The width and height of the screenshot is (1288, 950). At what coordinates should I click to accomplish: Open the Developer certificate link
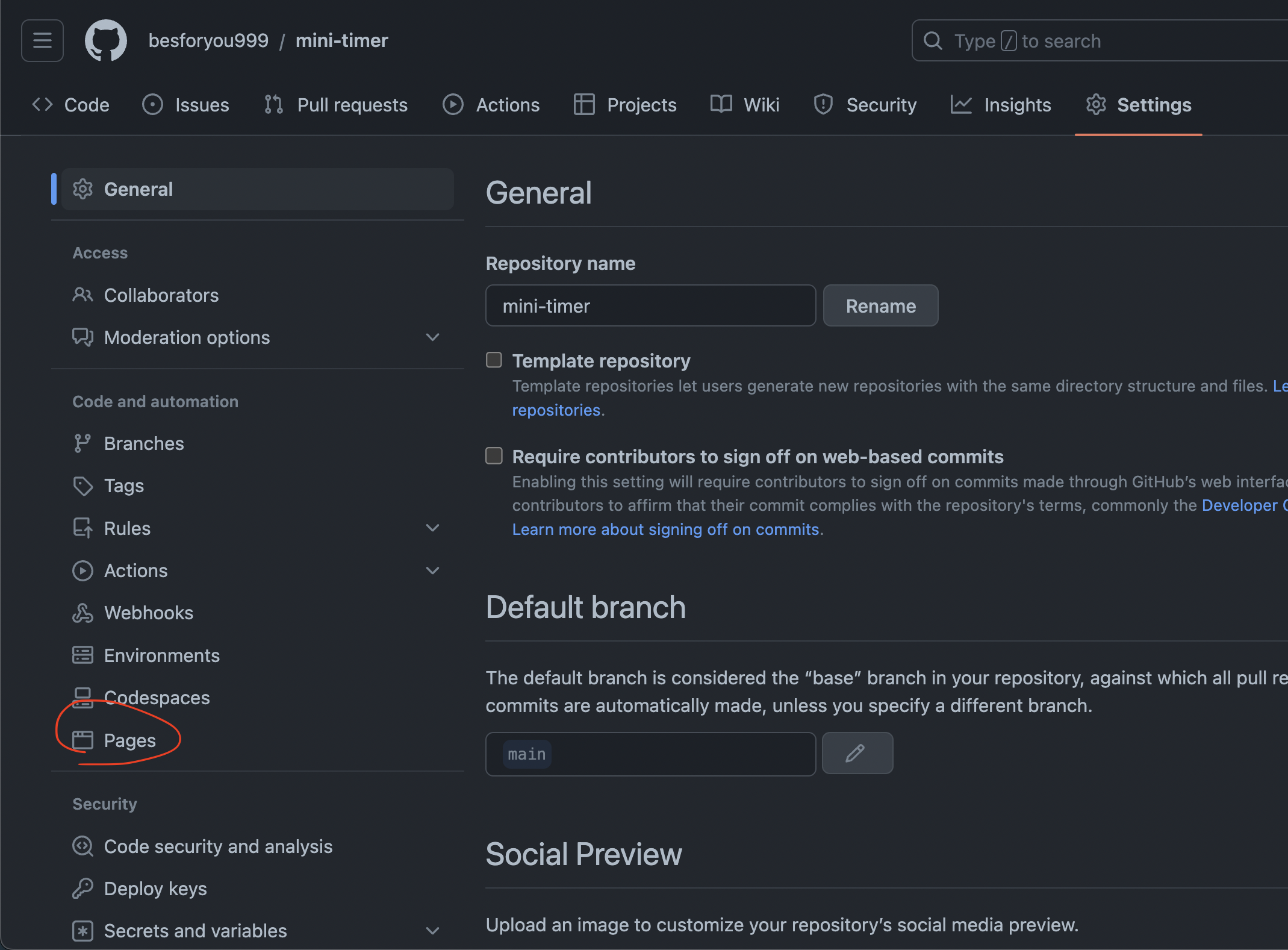point(1244,505)
